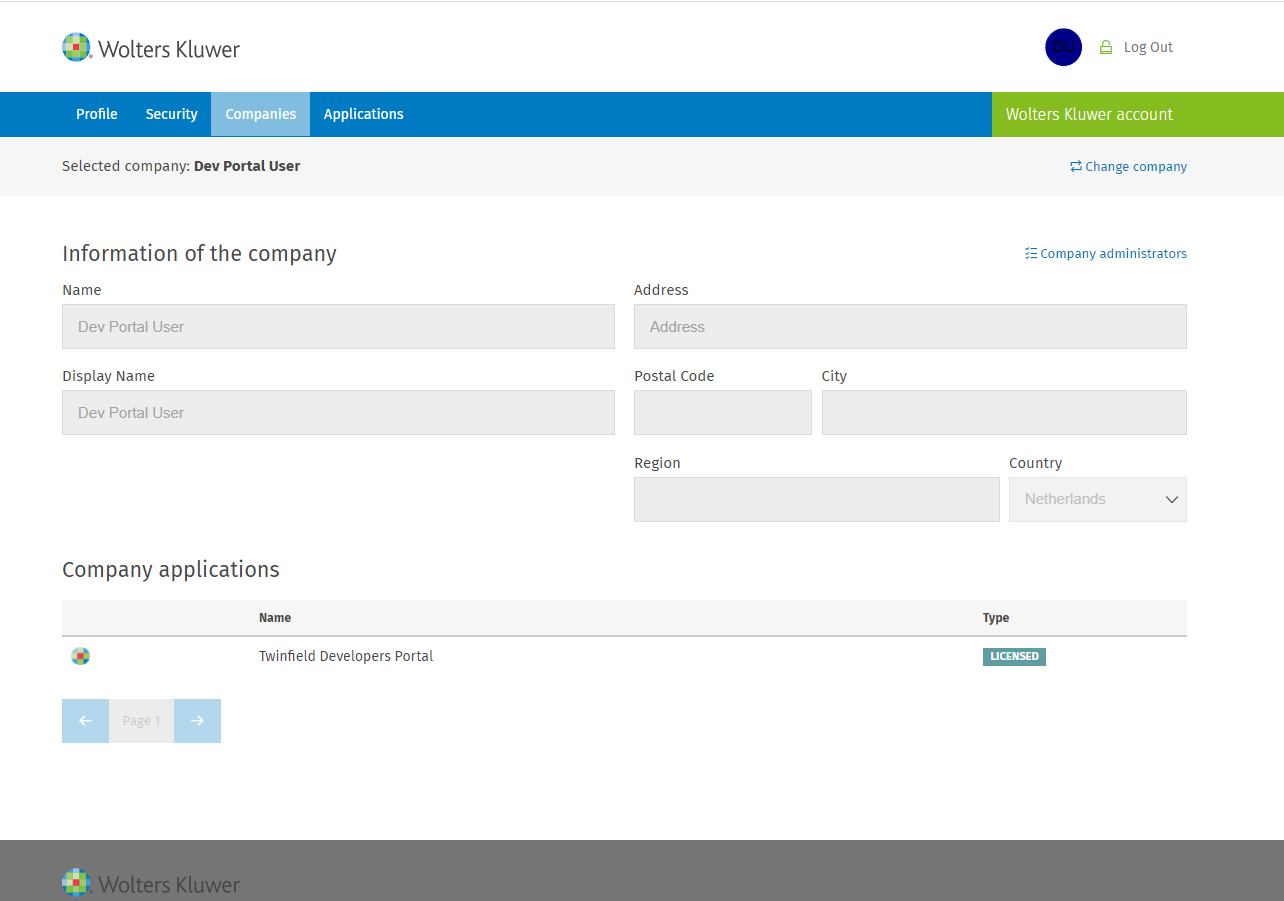This screenshot has width=1284, height=901.
Task: Click the Type column header
Action: [x=996, y=618]
